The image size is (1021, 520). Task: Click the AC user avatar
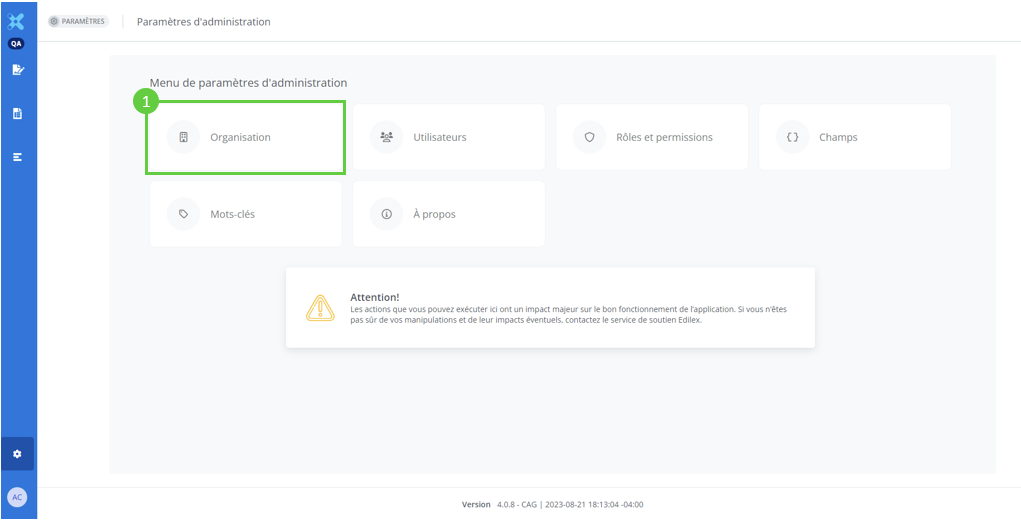17,497
